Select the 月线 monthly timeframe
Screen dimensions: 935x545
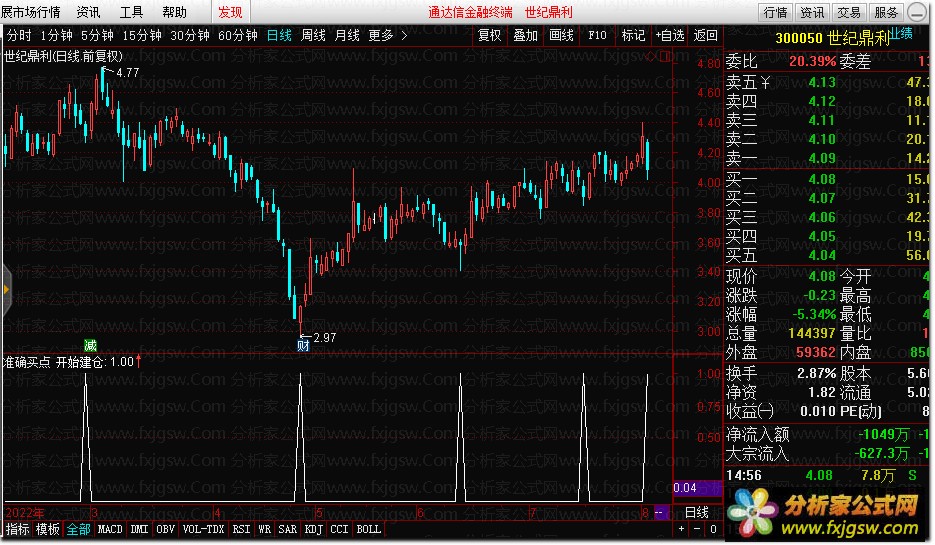coord(347,36)
